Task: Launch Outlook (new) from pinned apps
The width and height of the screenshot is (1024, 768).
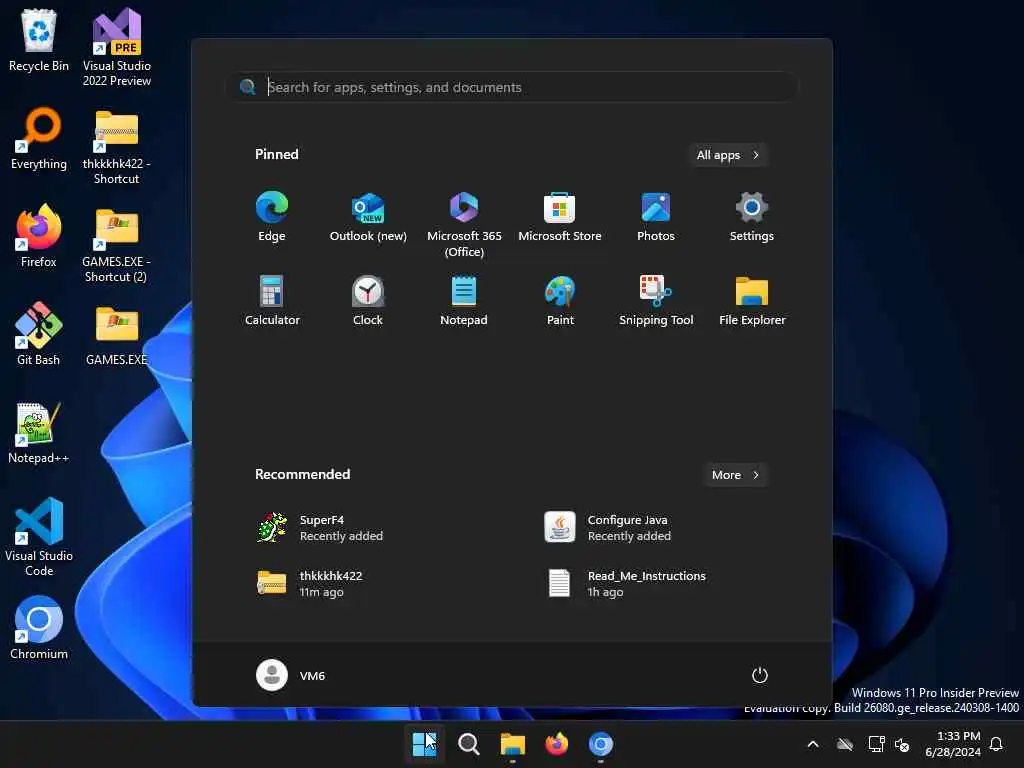Action: click(368, 217)
